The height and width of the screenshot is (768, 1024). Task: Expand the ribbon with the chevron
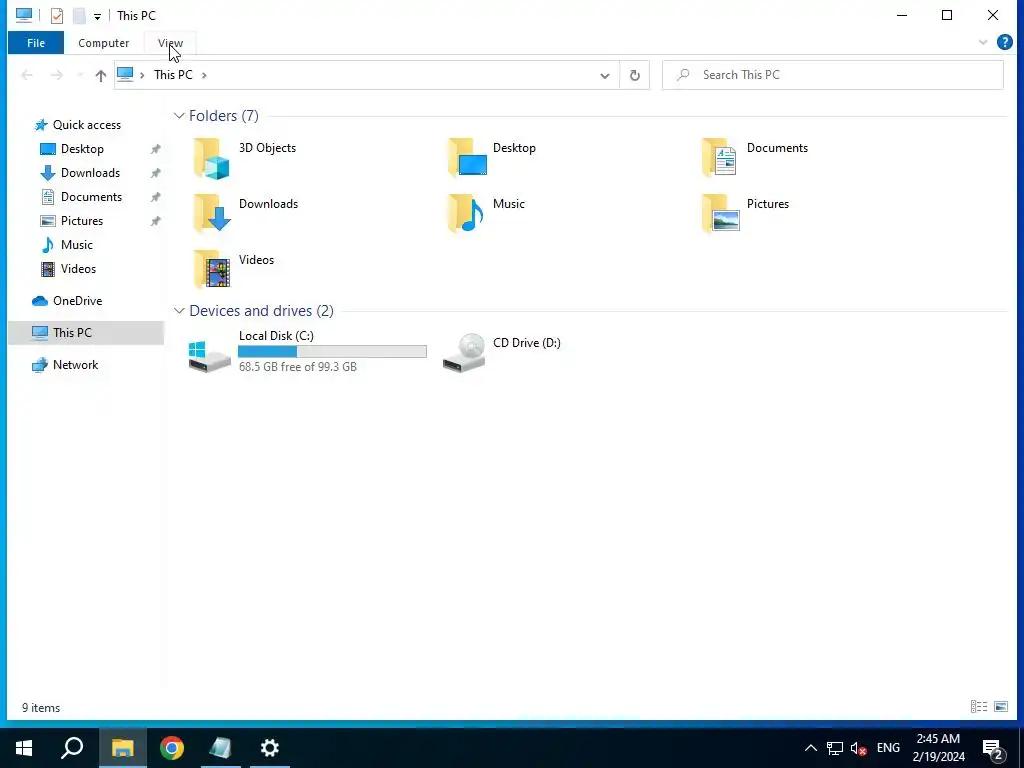[983, 42]
